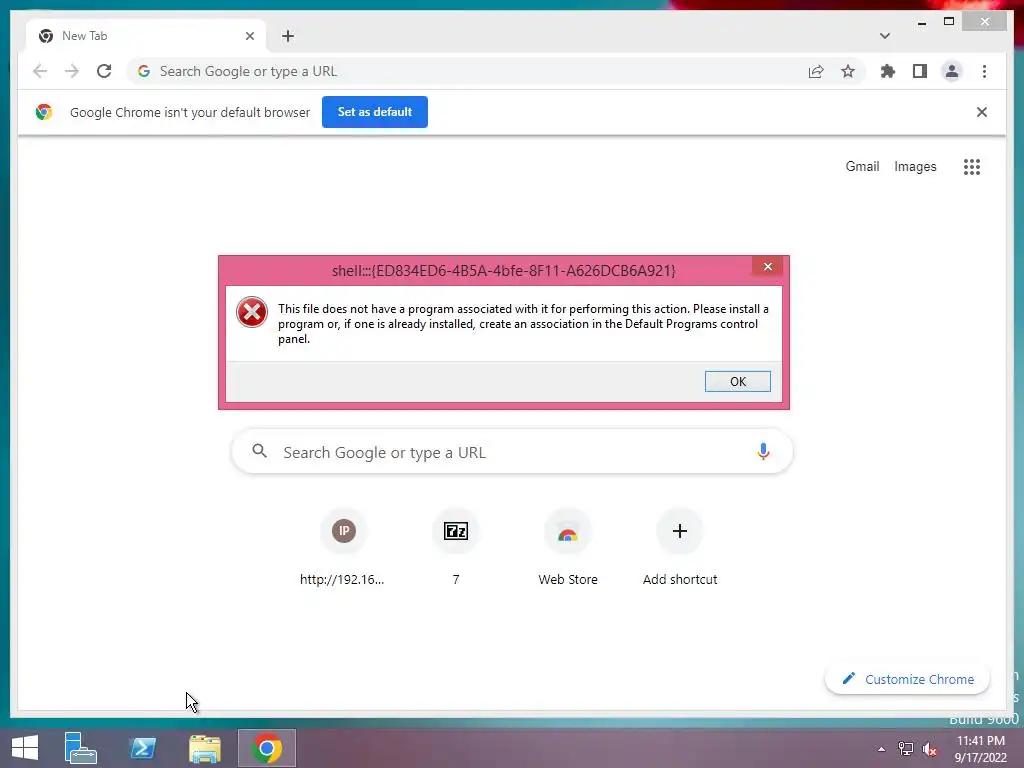Screen dimensions: 1024x768
Task: Maximize the Chrome window
Action: click(949, 22)
